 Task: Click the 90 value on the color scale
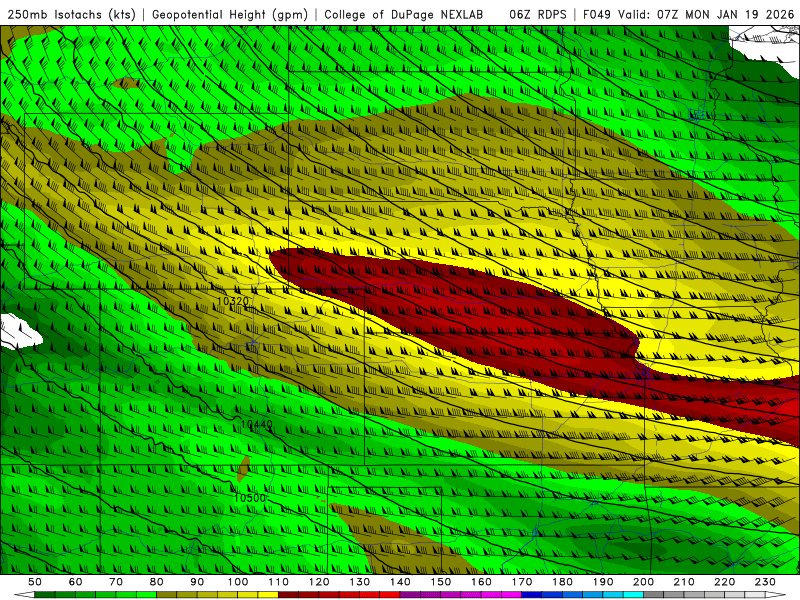tap(197, 582)
